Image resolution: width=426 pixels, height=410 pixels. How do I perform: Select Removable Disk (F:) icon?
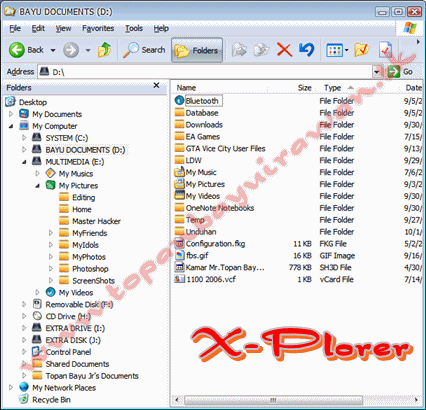[x=37, y=304]
